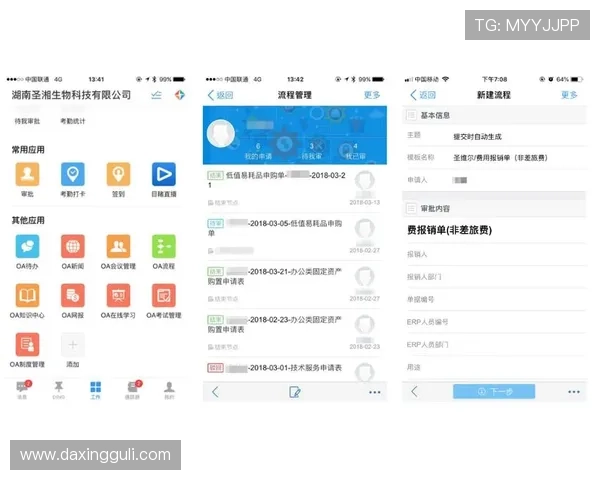600x480 pixels.
Task: Tap the 添加 plus tile
Action: click(73, 344)
